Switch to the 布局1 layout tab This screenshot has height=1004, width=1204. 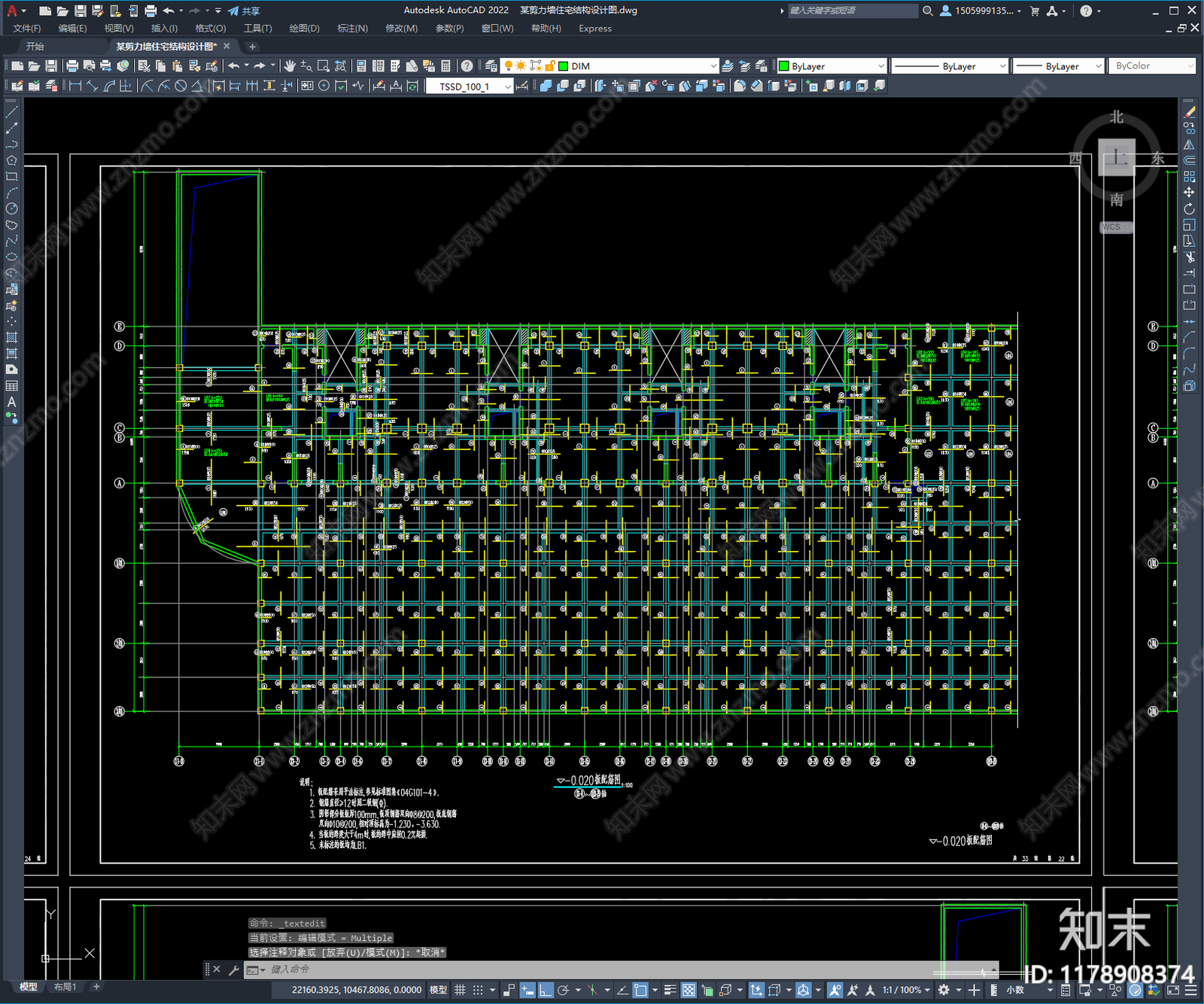[65, 987]
